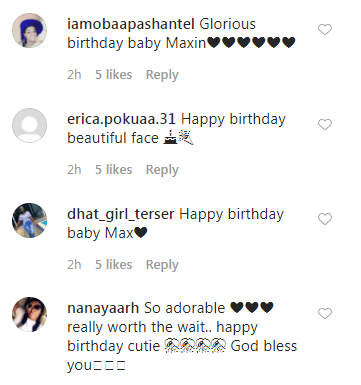The height and width of the screenshot is (385, 361).
Task: Tap the heart next to dhat_girl_terser's comment
Action: (325, 219)
